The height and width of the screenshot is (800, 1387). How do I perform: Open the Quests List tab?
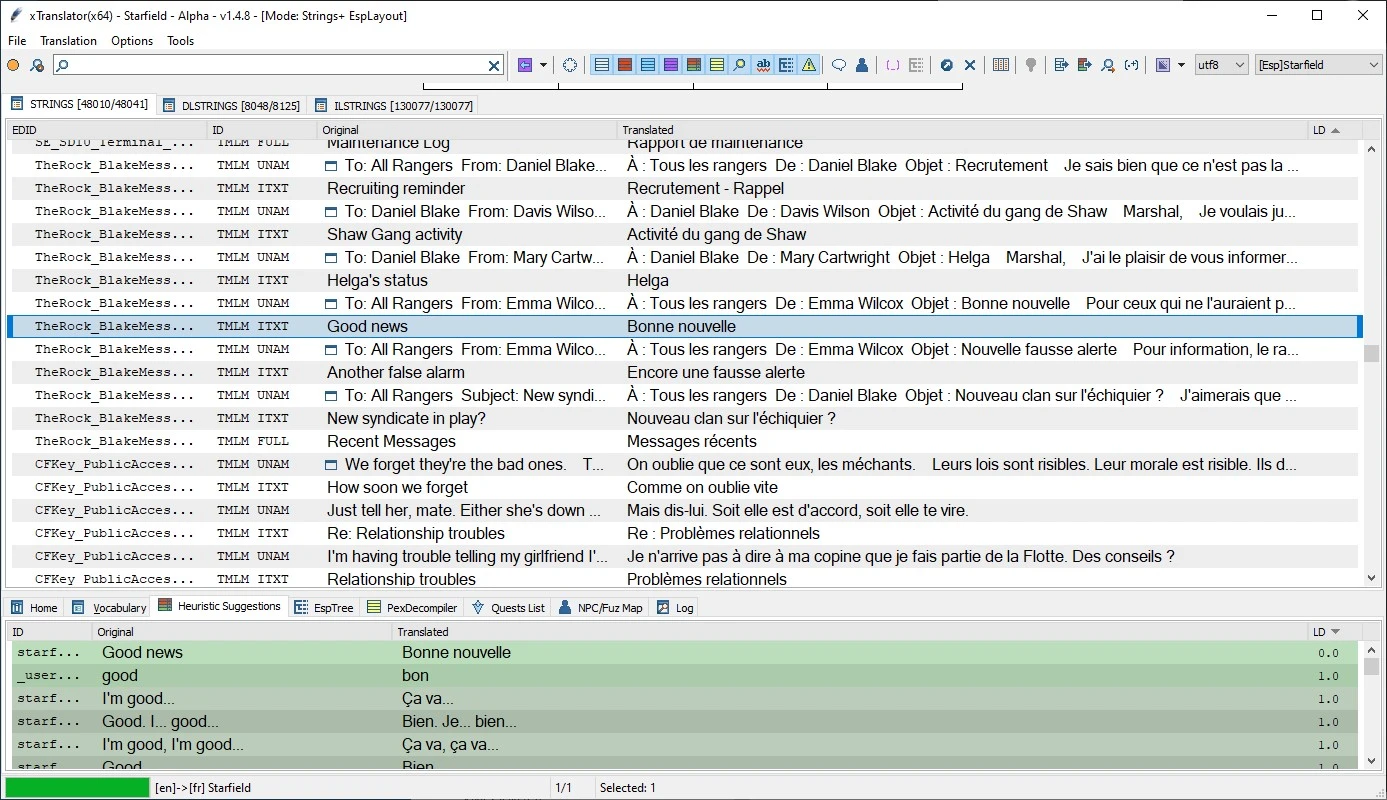point(508,607)
